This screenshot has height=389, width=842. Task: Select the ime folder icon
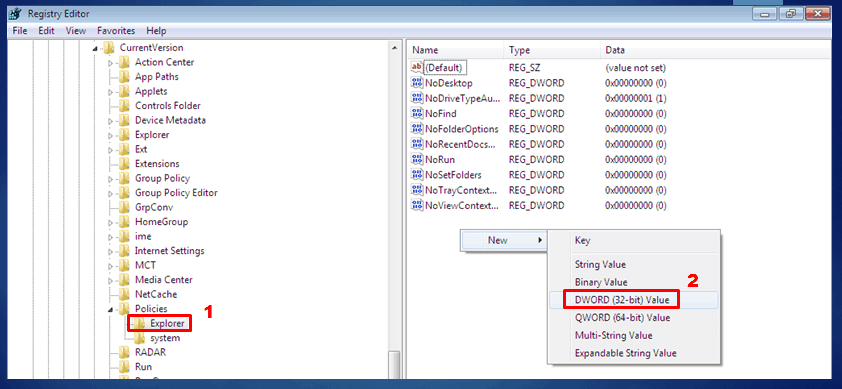125,236
